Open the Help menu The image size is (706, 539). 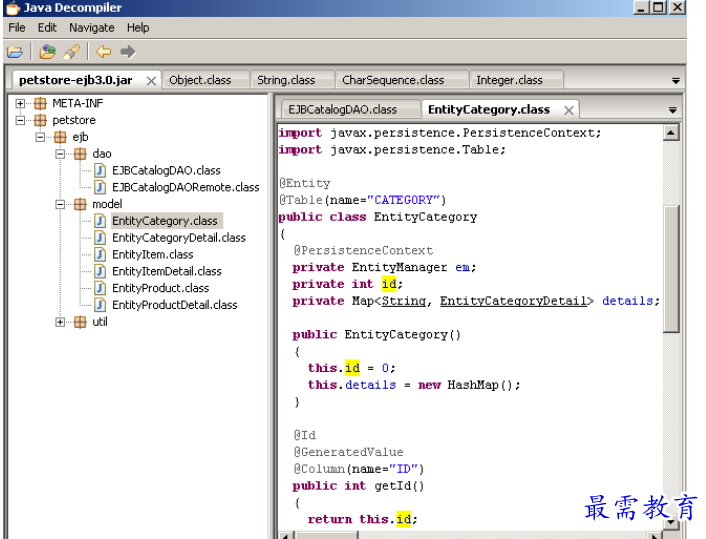[x=138, y=28]
